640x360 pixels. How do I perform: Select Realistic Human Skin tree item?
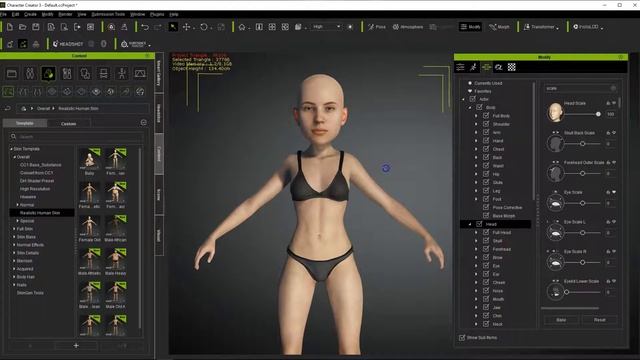point(40,213)
